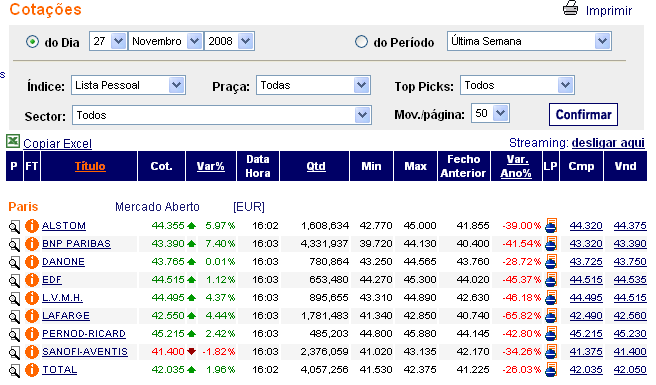Sort by the Título column header
656x385 pixels.
(90, 167)
